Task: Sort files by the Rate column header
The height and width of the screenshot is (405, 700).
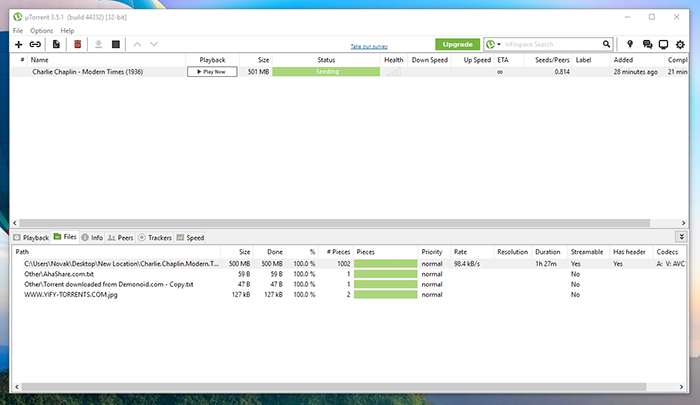Action: pos(472,252)
